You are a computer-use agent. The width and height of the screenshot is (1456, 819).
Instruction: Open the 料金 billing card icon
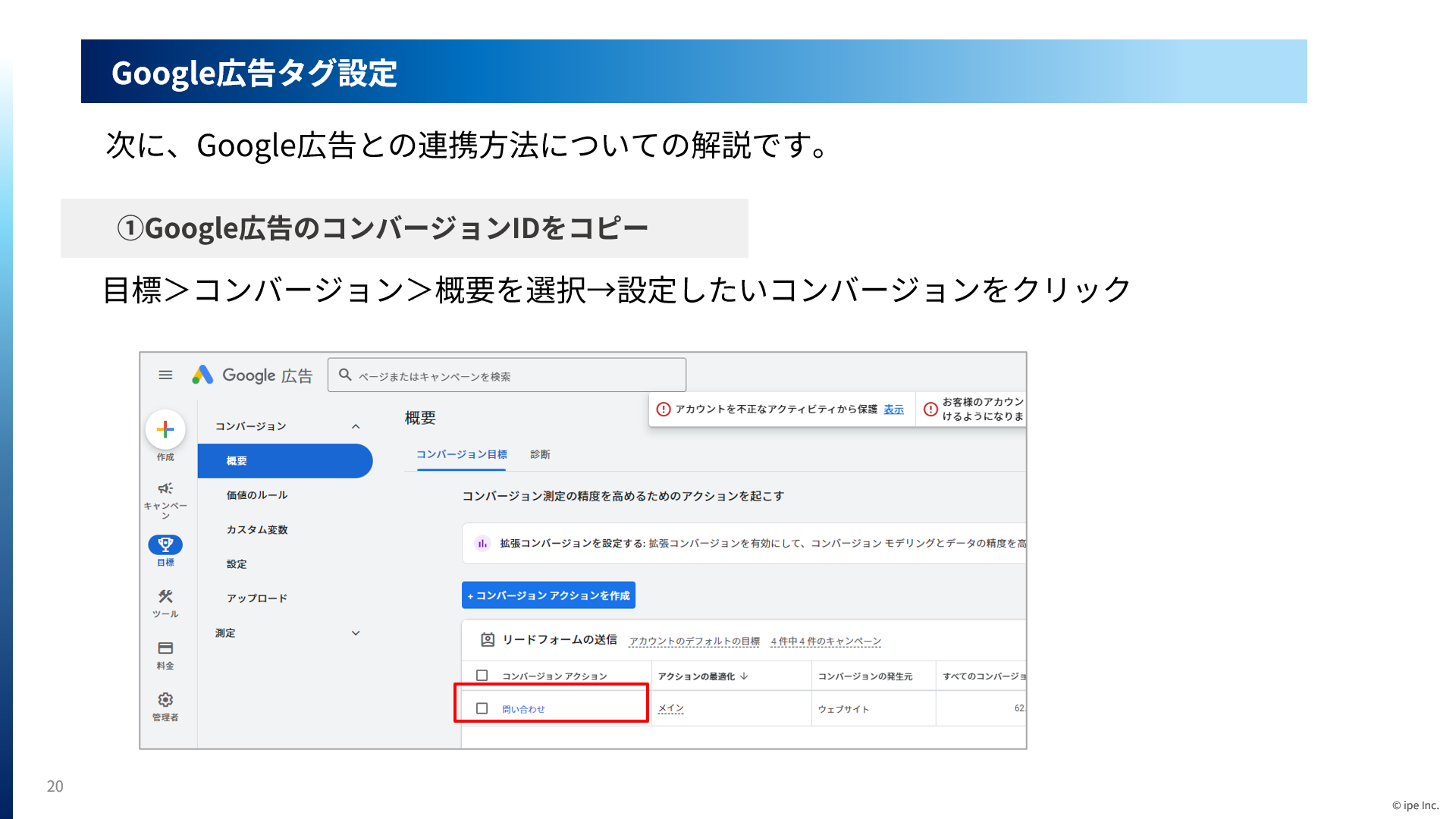click(x=165, y=648)
